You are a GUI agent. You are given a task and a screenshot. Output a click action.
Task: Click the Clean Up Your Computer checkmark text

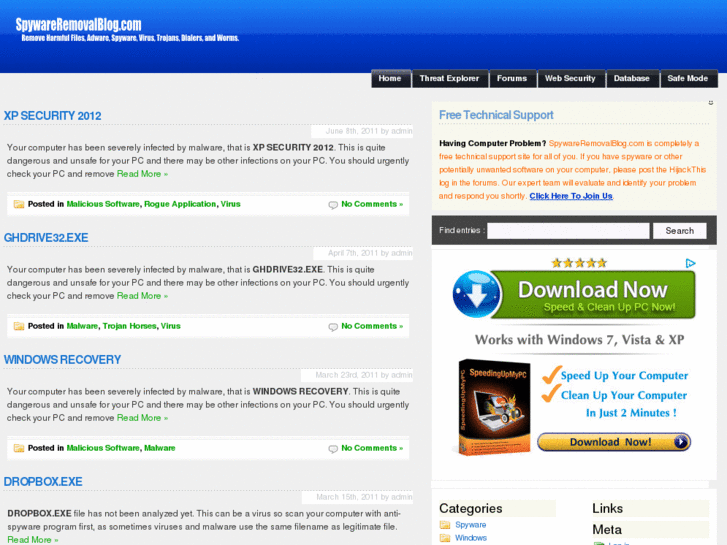624,396
